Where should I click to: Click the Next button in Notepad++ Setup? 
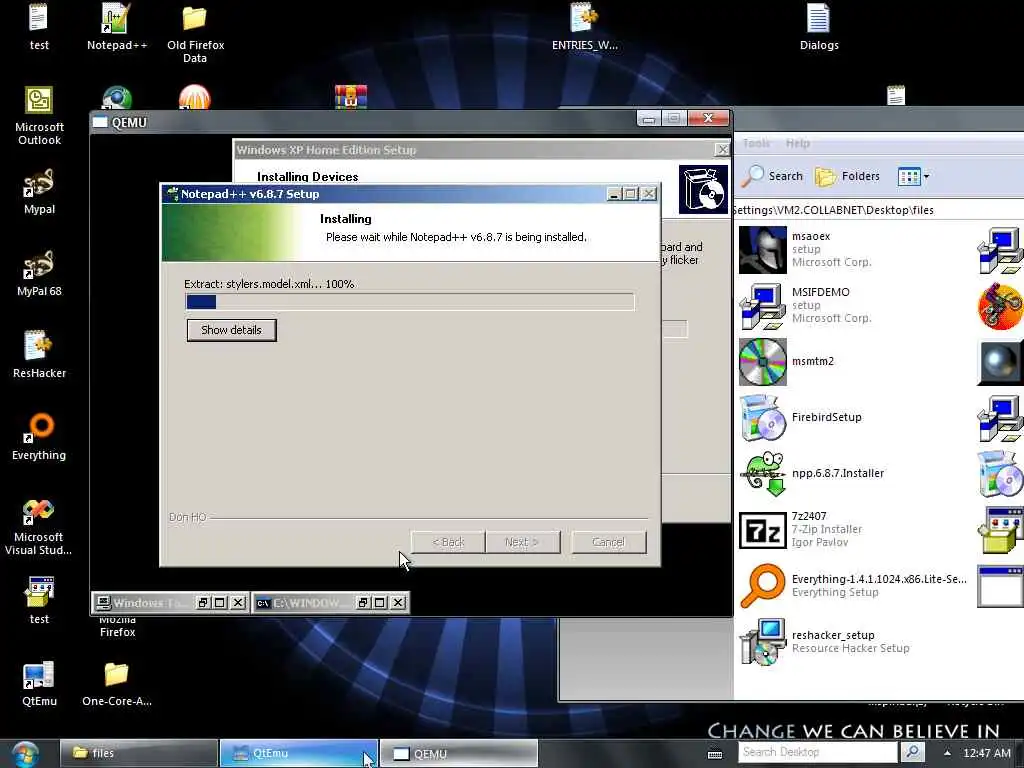click(522, 542)
